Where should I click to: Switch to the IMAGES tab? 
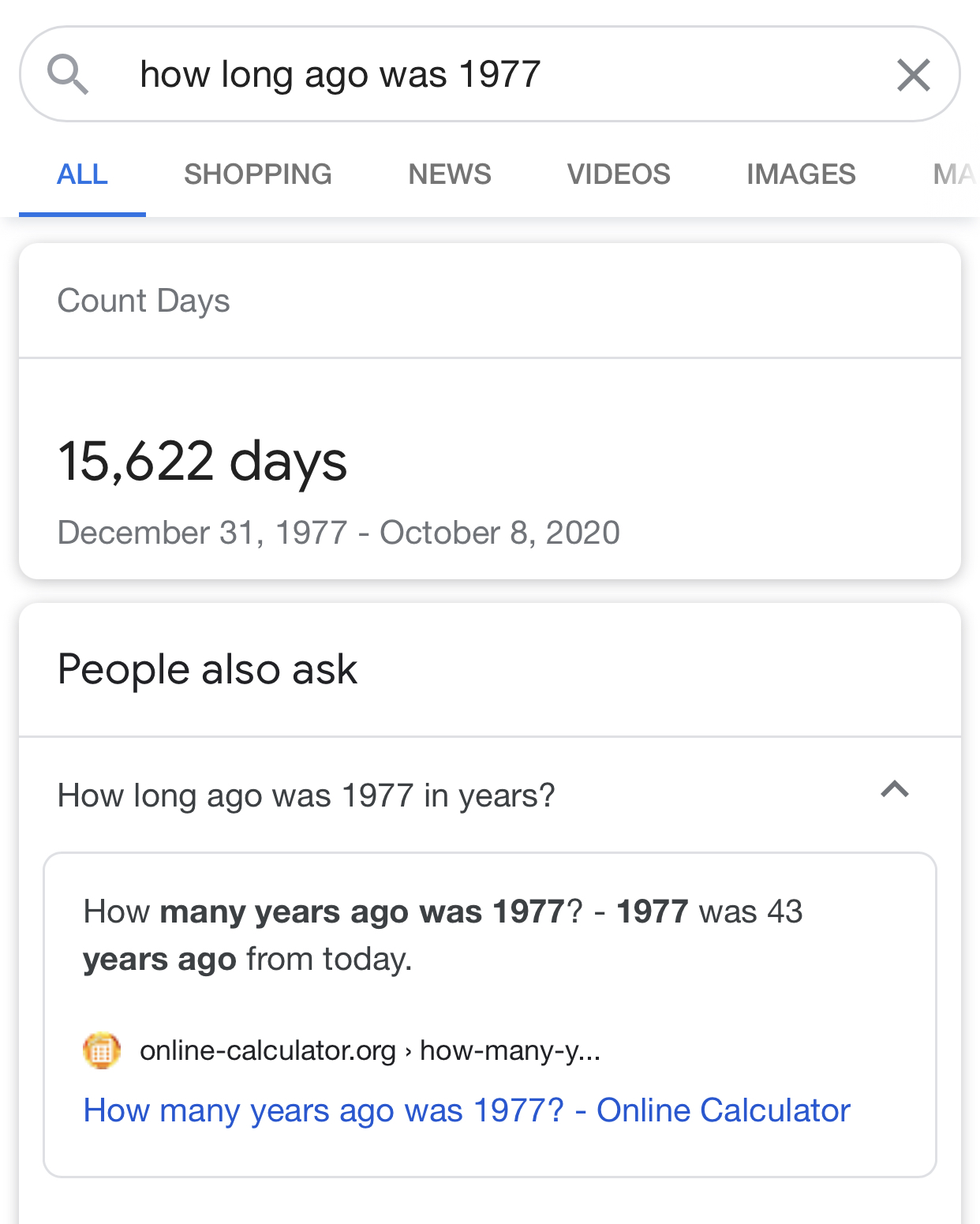click(801, 174)
